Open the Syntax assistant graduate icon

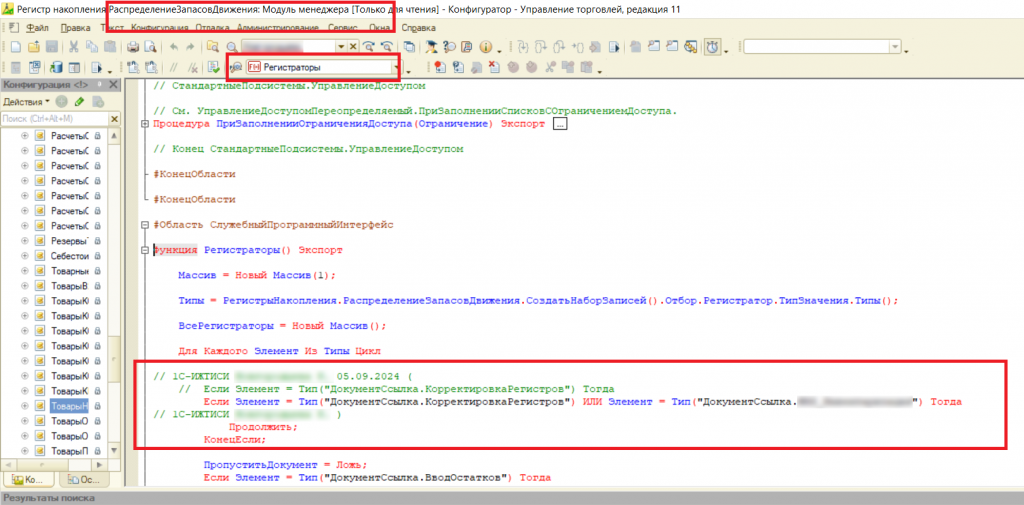[x=431, y=46]
